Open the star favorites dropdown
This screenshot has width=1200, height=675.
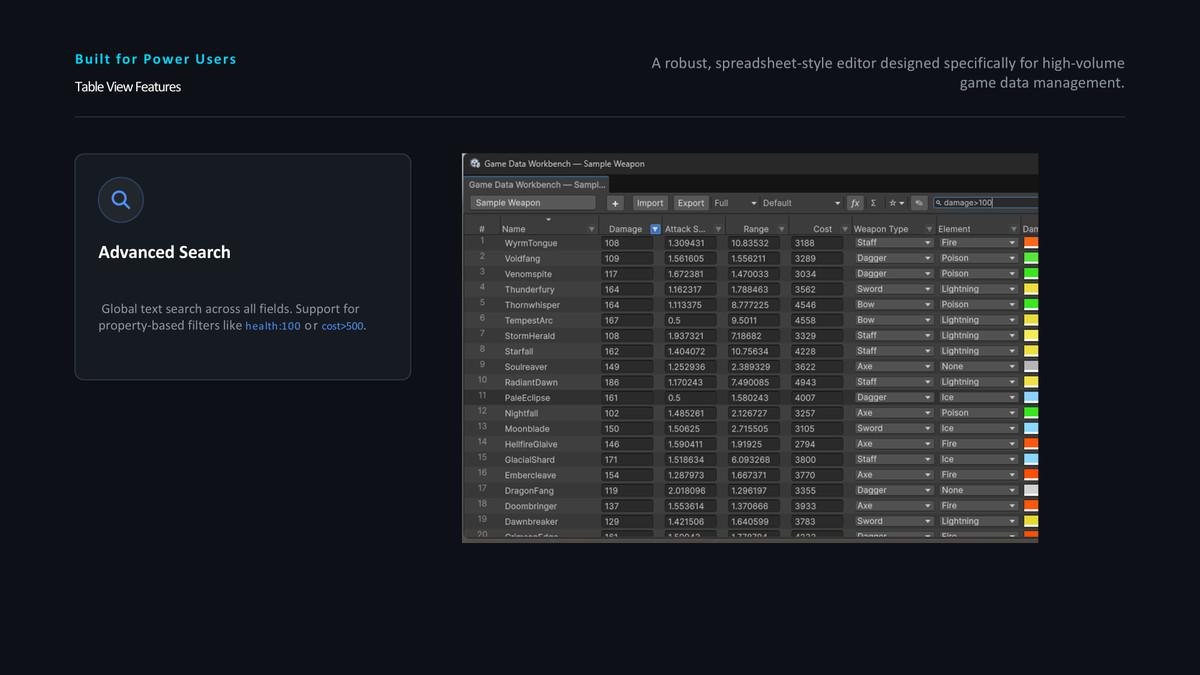click(x=897, y=203)
